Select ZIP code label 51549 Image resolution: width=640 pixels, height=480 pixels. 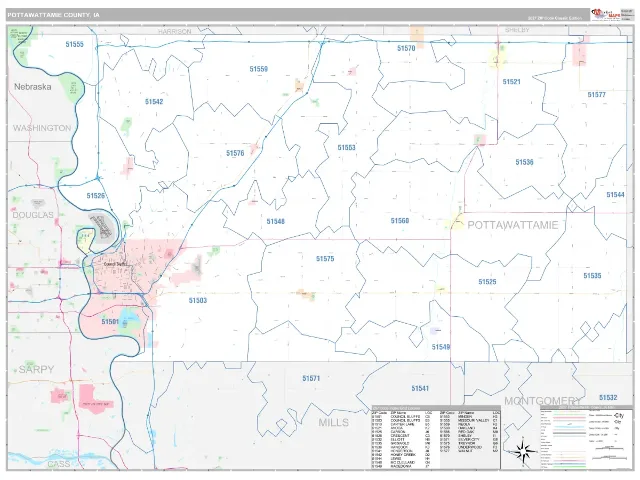tap(441, 347)
